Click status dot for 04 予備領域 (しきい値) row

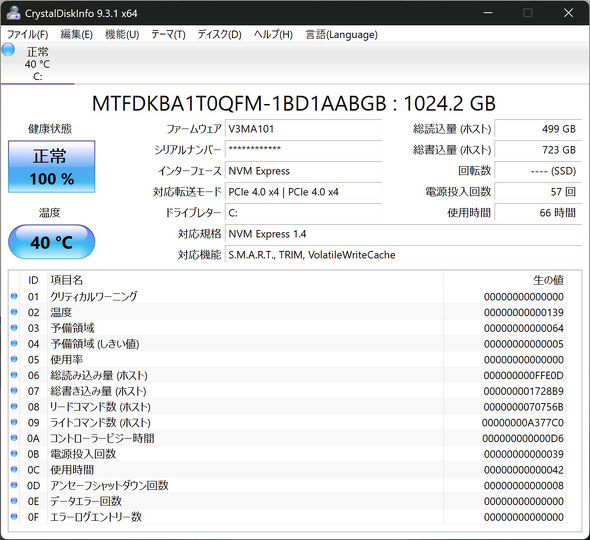(x=14, y=344)
